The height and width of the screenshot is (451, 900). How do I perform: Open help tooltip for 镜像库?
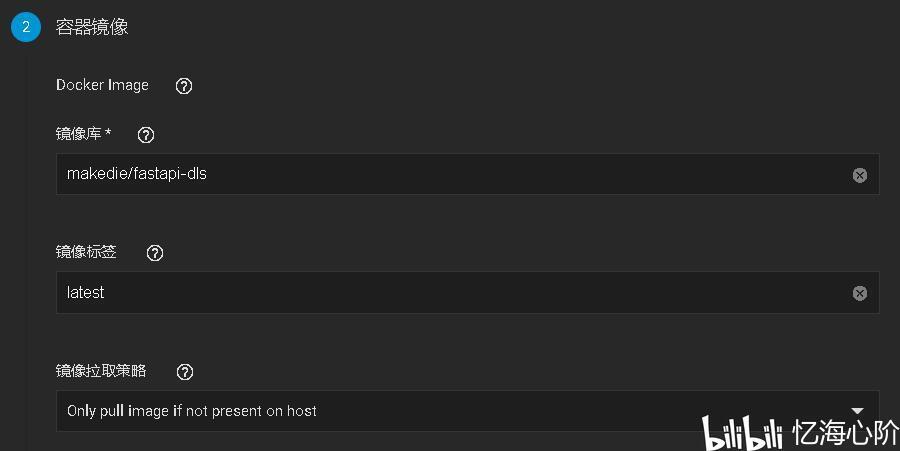point(146,135)
